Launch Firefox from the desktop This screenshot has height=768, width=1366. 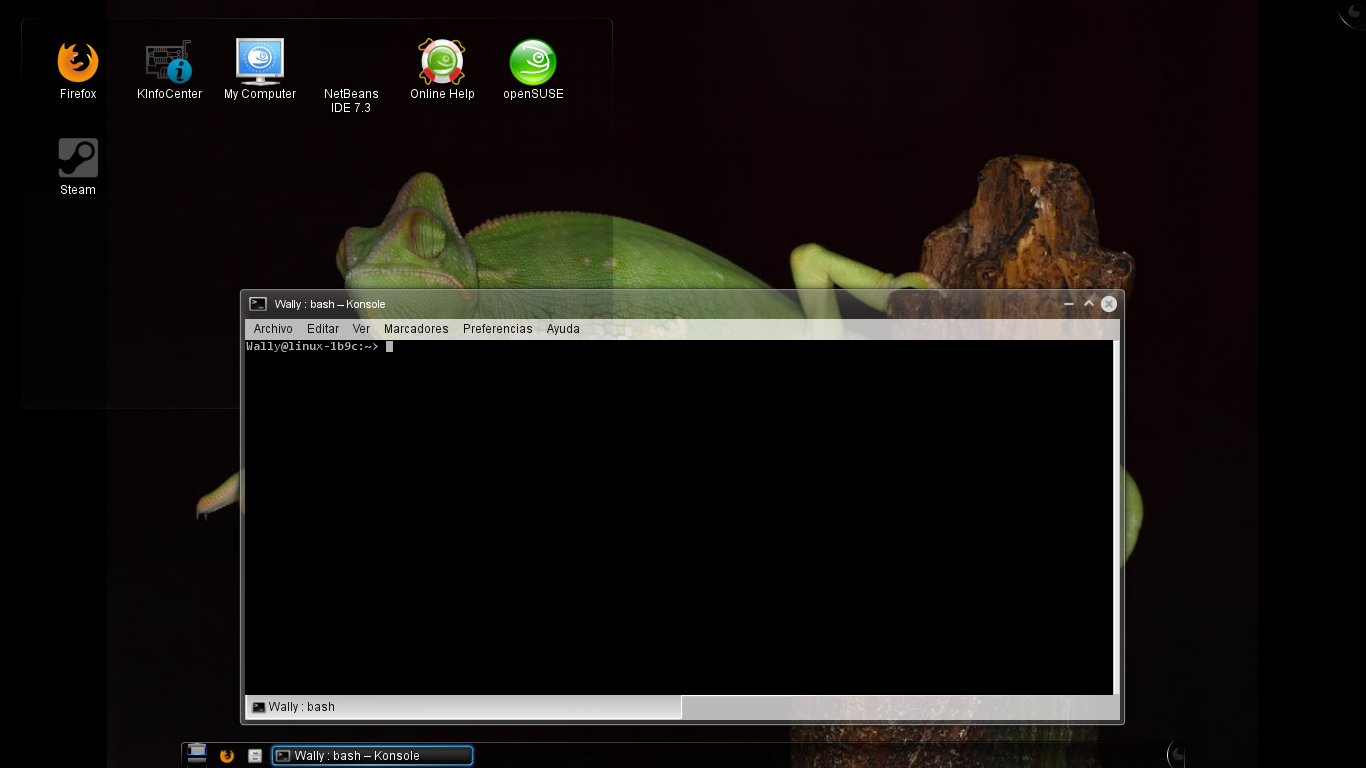(76, 62)
